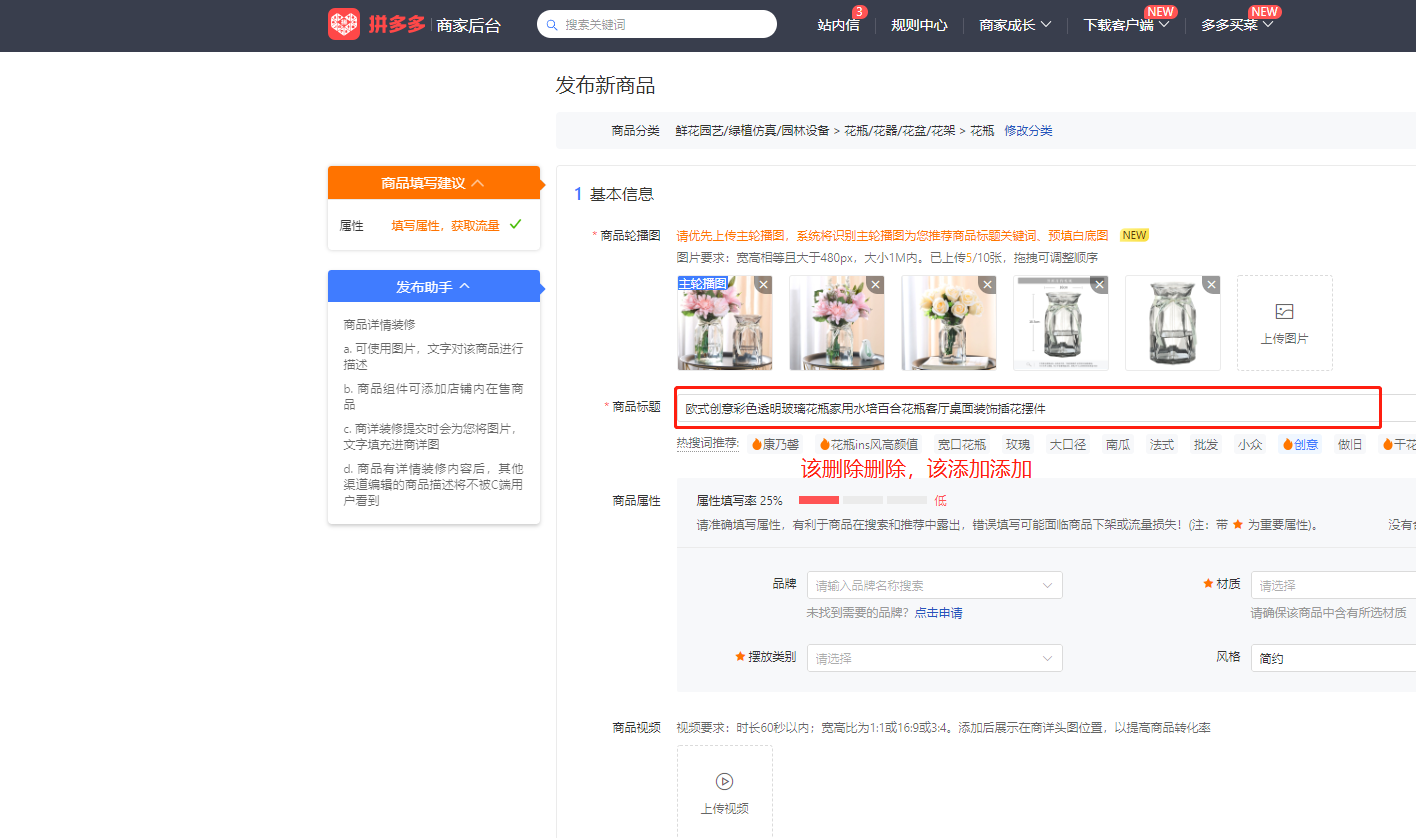Expand the 商家成长 menu
This screenshot has width=1416, height=838.
tap(1015, 25)
